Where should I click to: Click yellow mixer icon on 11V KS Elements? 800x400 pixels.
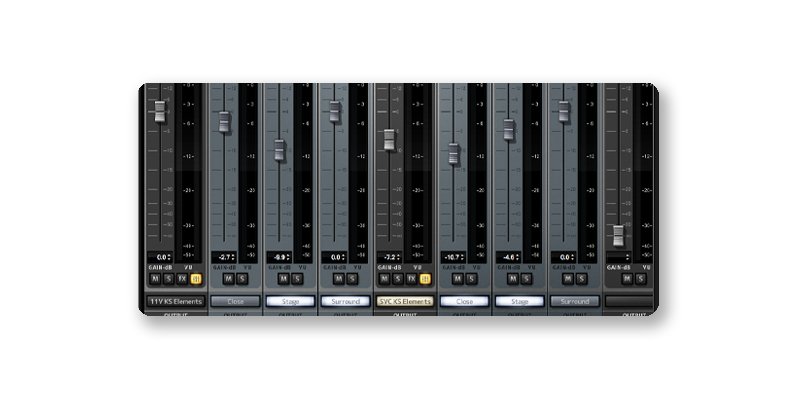coord(196,279)
